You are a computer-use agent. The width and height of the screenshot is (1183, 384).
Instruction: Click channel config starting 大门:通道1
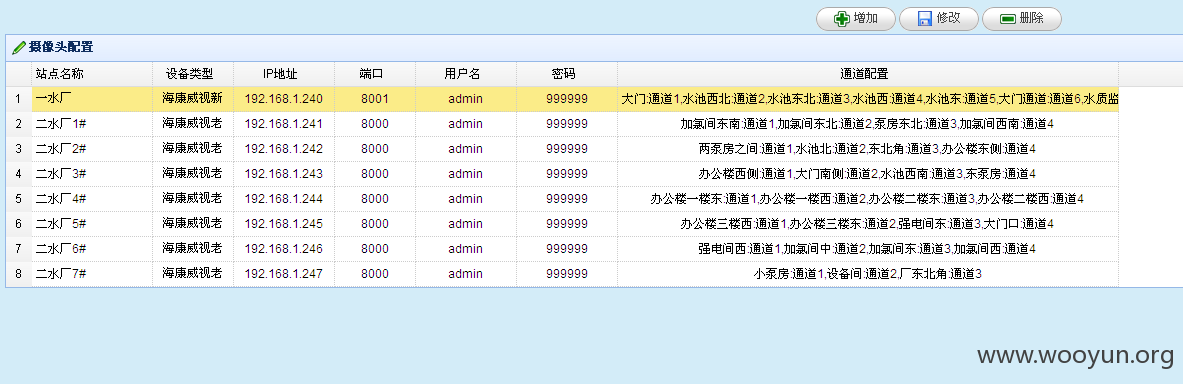coord(868,99)
